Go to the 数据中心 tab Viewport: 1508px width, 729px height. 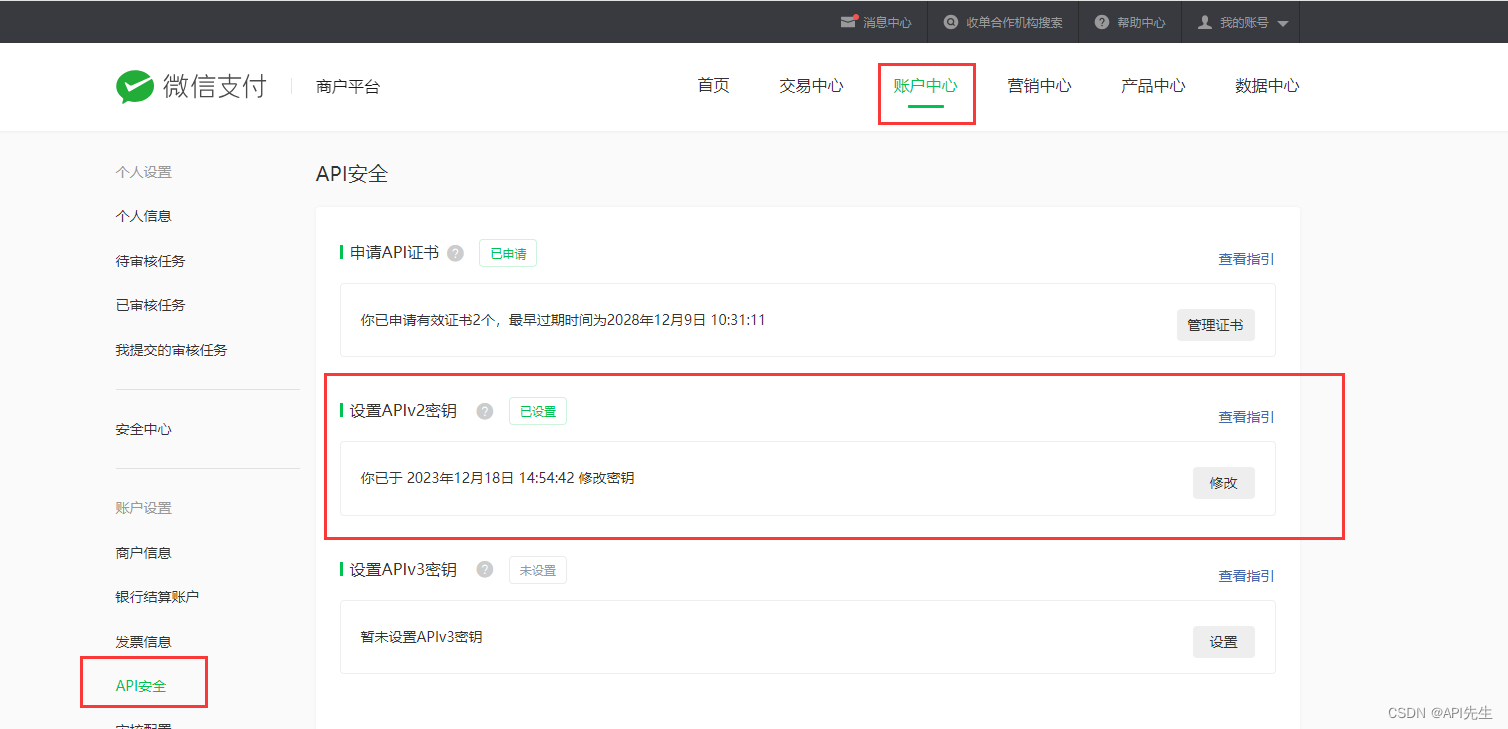[1267, 86]
